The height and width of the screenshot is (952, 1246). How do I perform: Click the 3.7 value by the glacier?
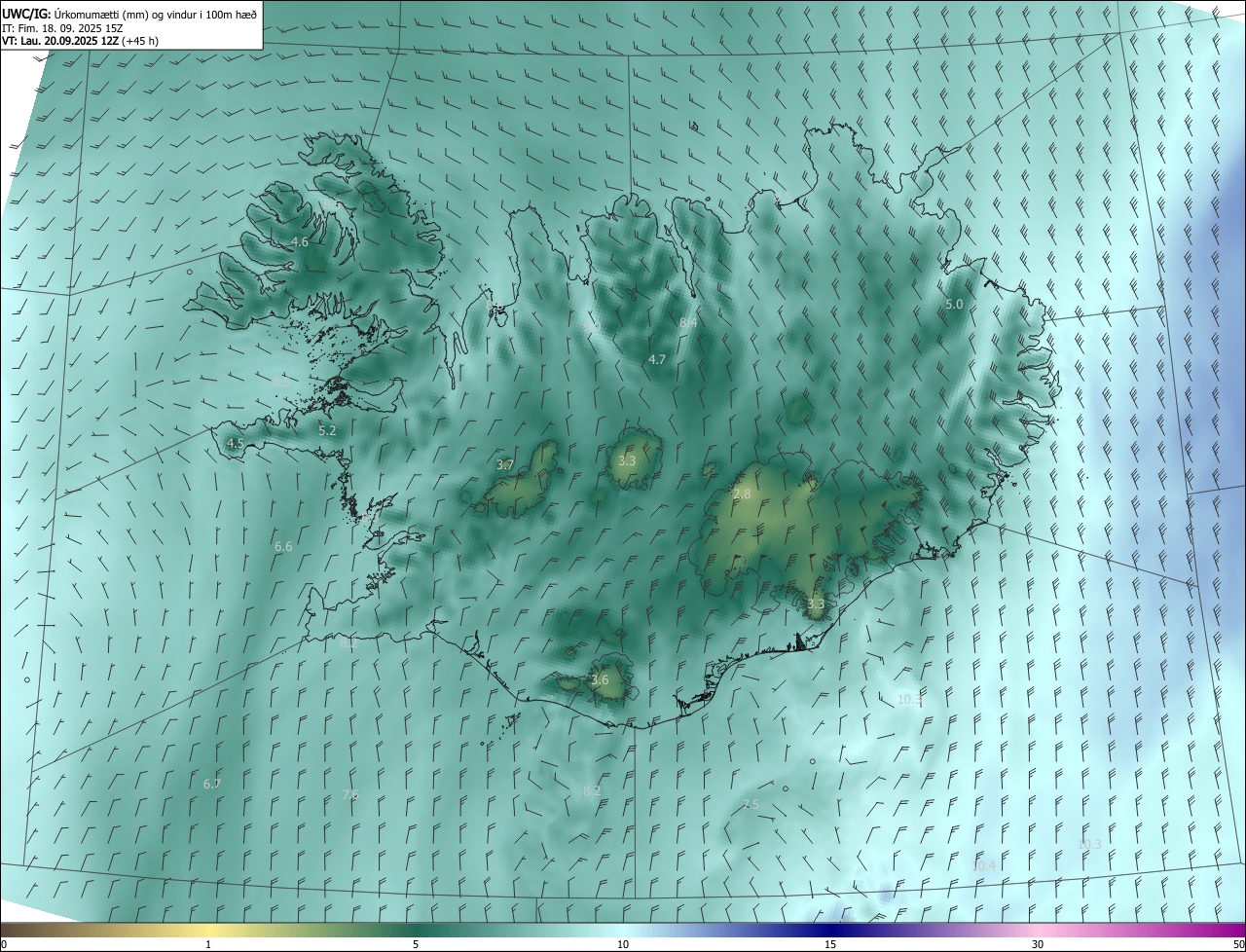click(x=504, y=465)
